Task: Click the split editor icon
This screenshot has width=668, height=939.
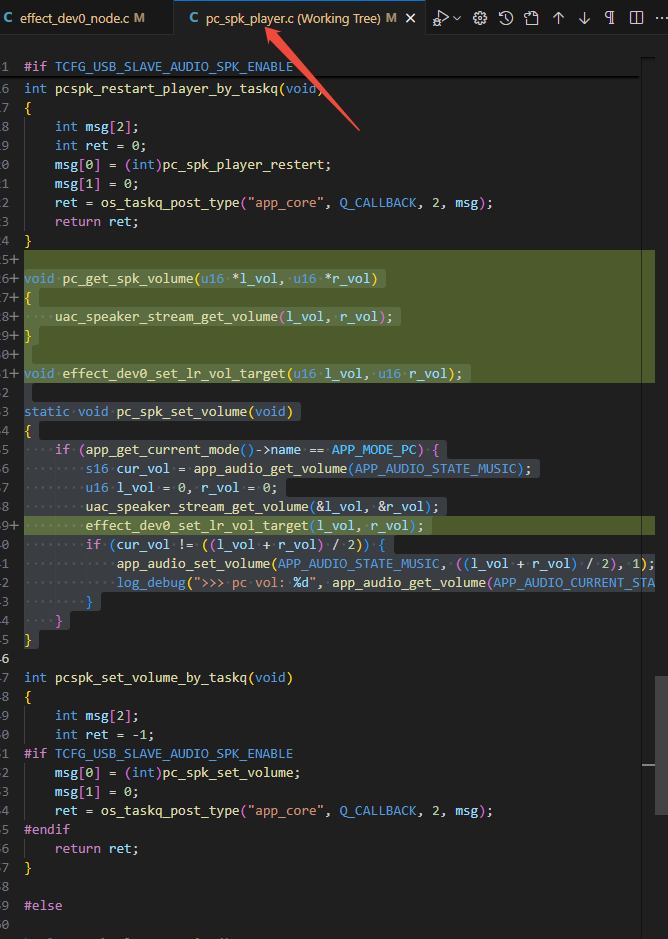Action: (636, 18)
